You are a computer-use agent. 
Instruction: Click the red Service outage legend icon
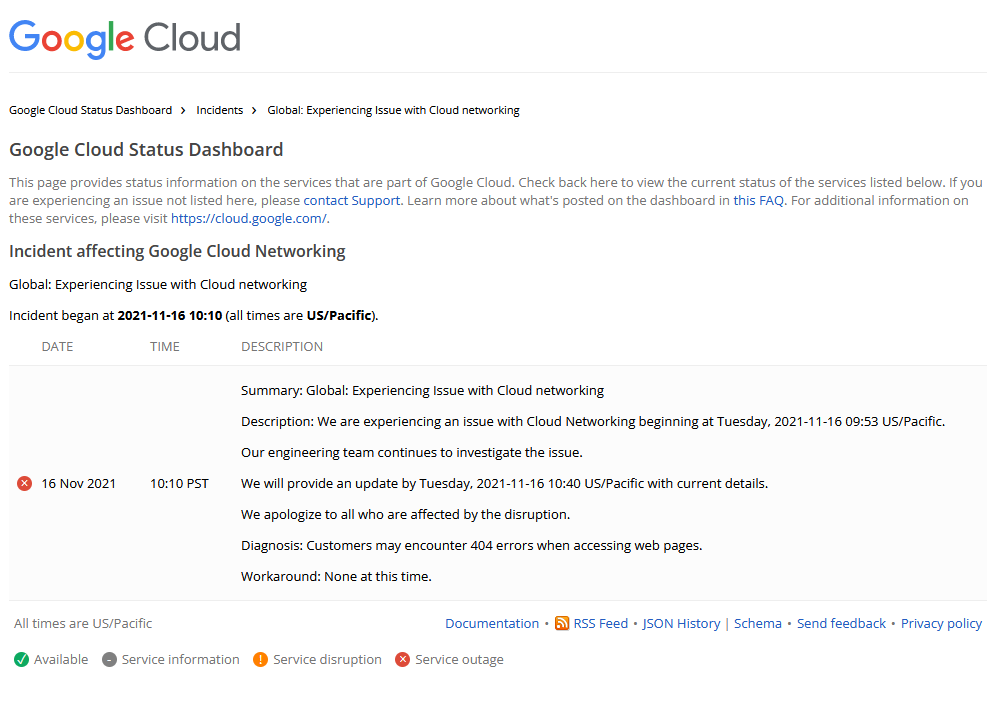click(403, 660)
